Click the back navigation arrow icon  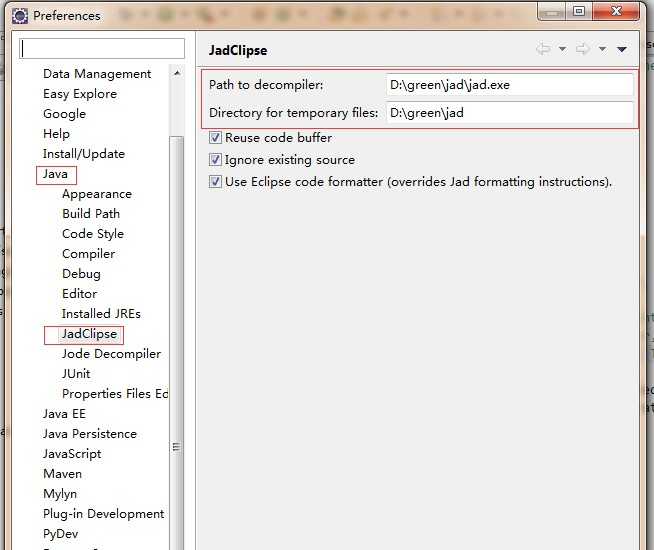coord(543,49)
